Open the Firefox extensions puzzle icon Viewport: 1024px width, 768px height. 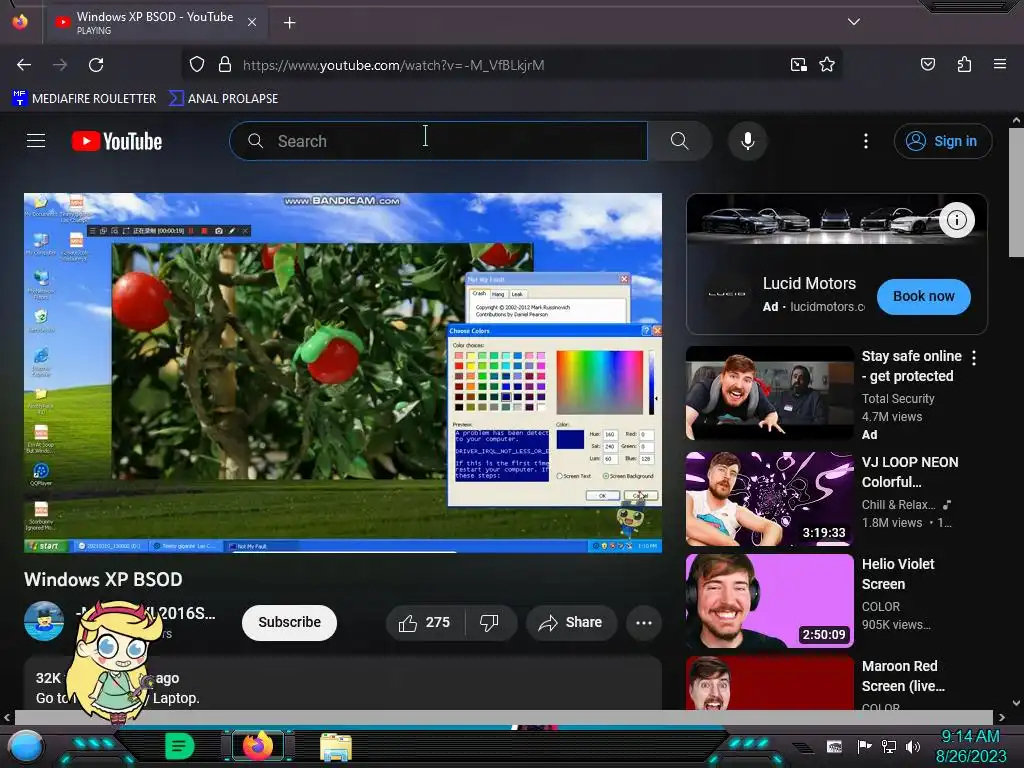[x=964, y=64]
